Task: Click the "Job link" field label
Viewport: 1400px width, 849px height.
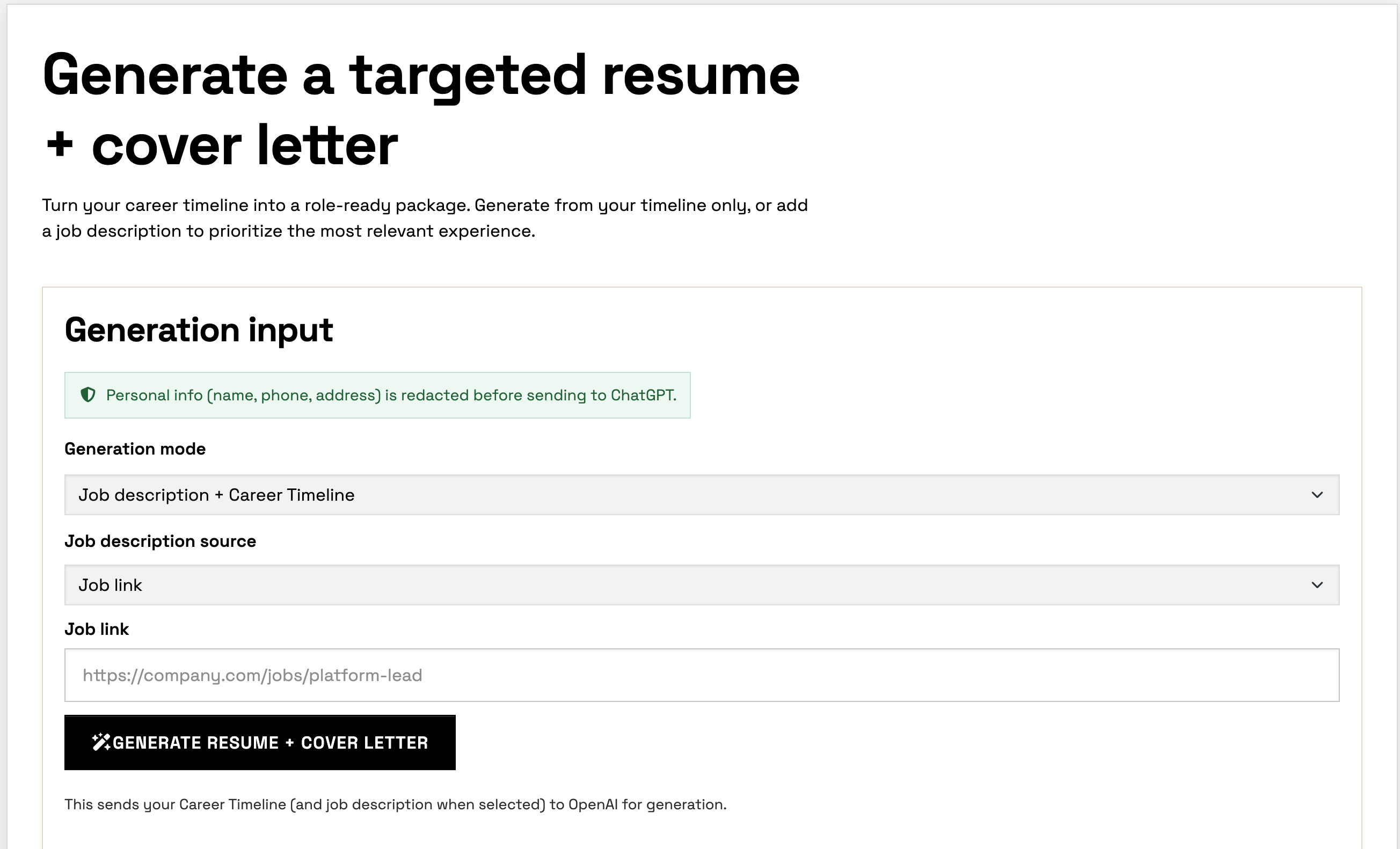Action: point(97,629)
